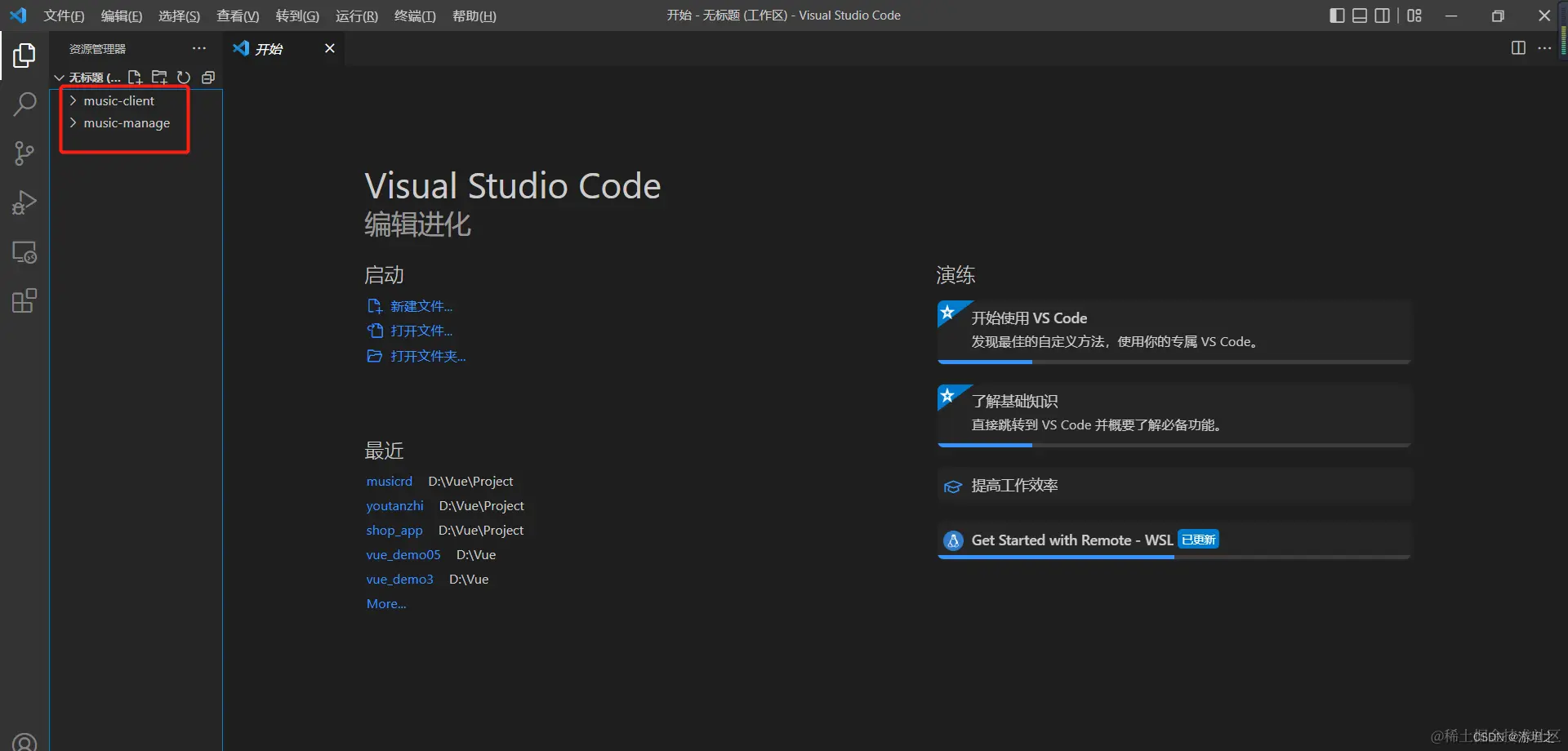Open the Search view in activity bar
This screenshot has height=751, width=1568.
click(x=24, y=104)
